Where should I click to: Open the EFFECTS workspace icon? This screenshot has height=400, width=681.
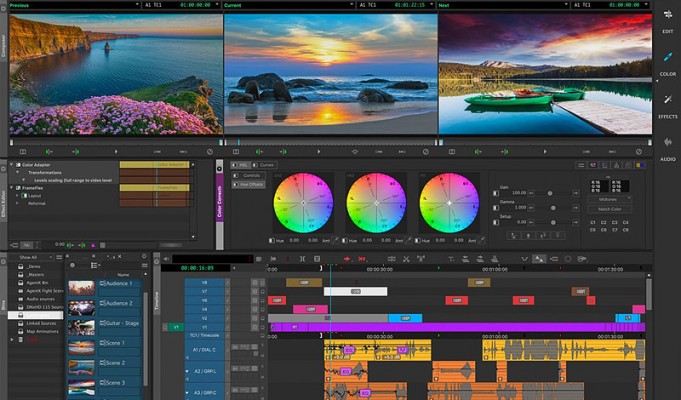coord(668,99)
